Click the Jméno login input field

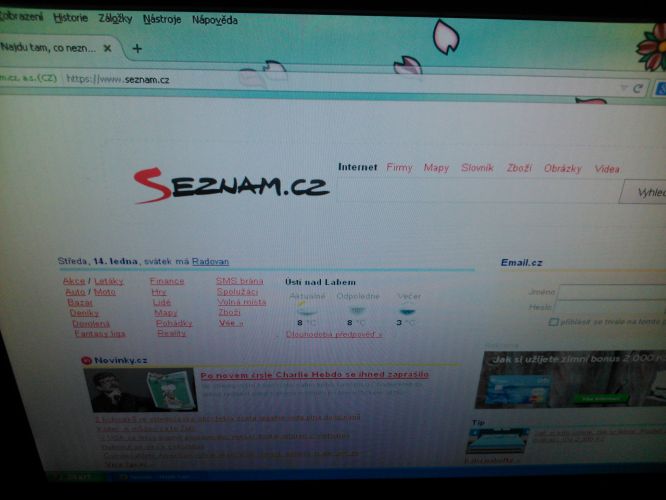tap(612, 292)
